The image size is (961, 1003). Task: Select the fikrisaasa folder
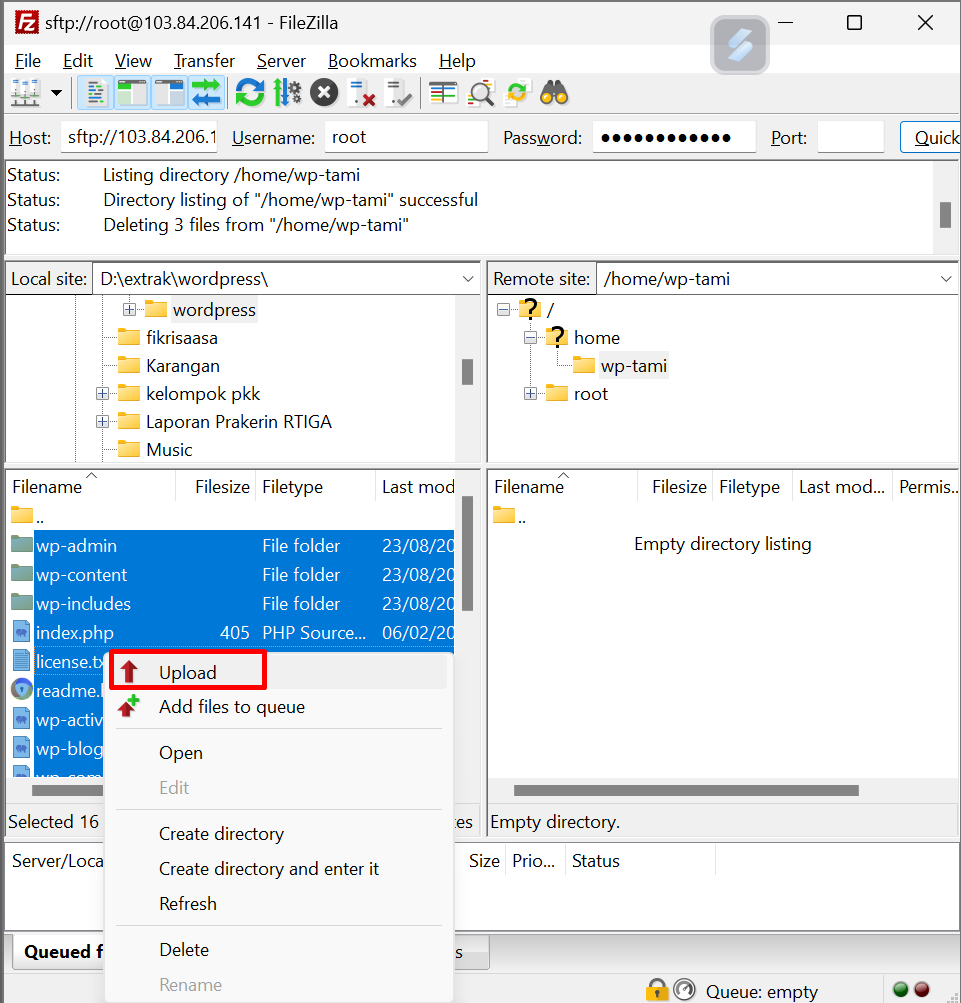click(182, 338)
